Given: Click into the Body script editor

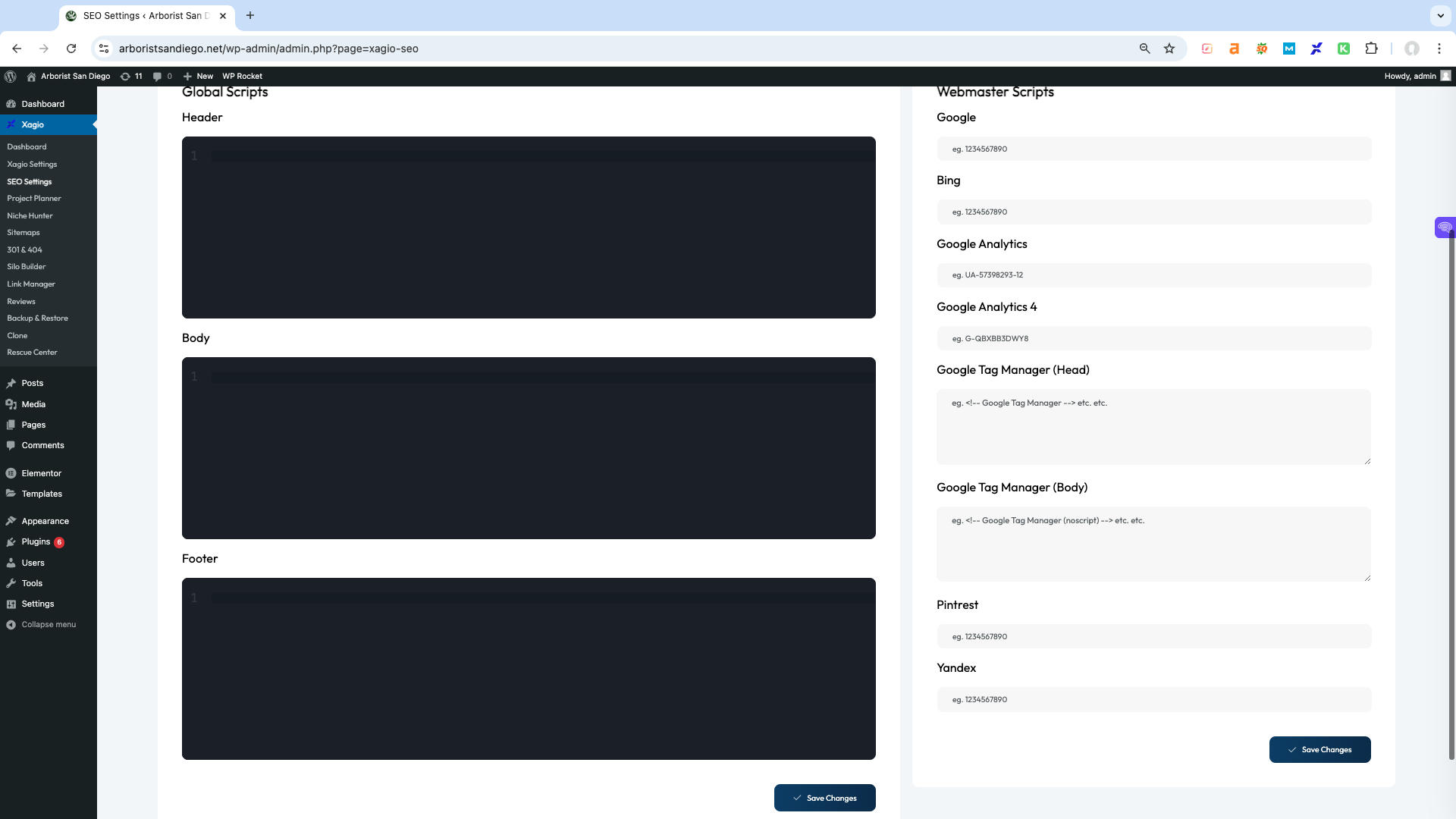Looking at the screenshot, I should (529, 448).
